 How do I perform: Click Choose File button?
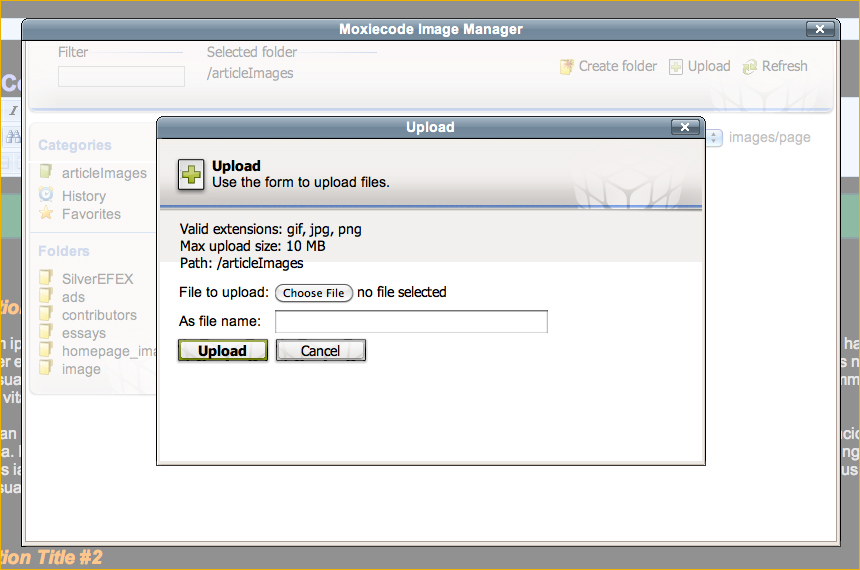pyautogui.click(x=314, y=293)
